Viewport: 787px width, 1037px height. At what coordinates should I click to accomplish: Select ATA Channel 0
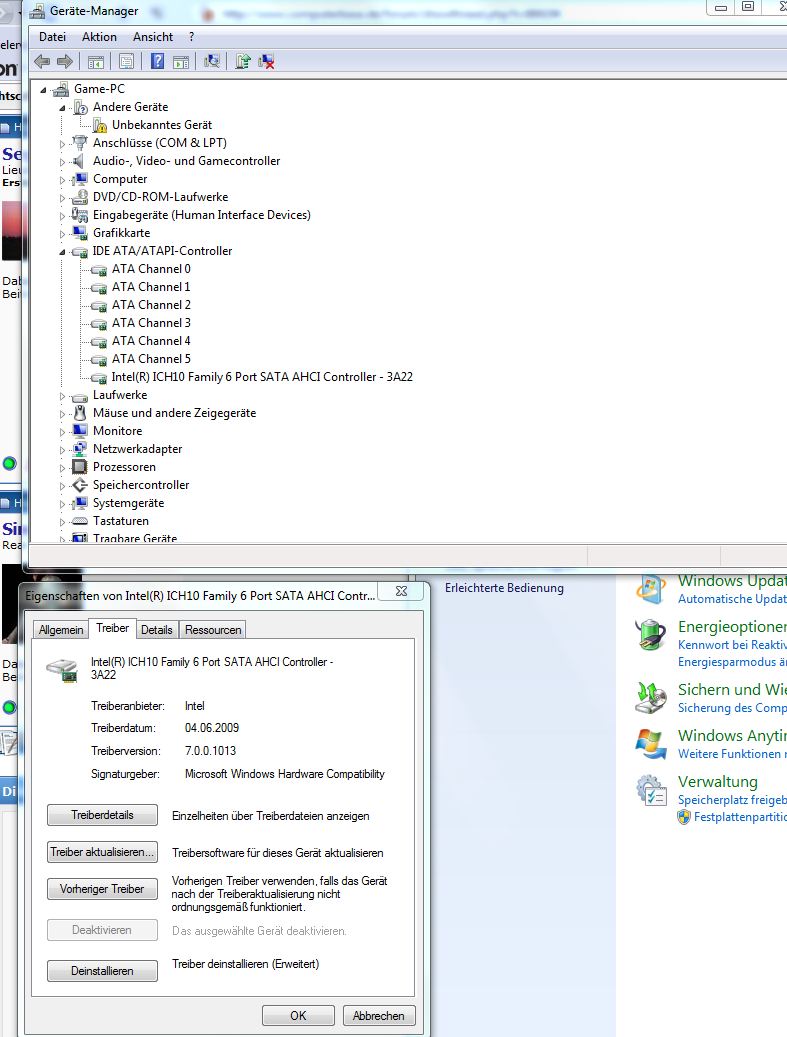tap(151, 269)
